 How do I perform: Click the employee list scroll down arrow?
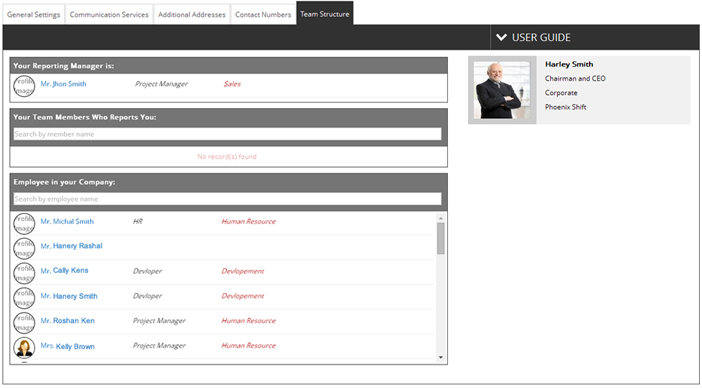pyautogui.click(x=441, y=357)
